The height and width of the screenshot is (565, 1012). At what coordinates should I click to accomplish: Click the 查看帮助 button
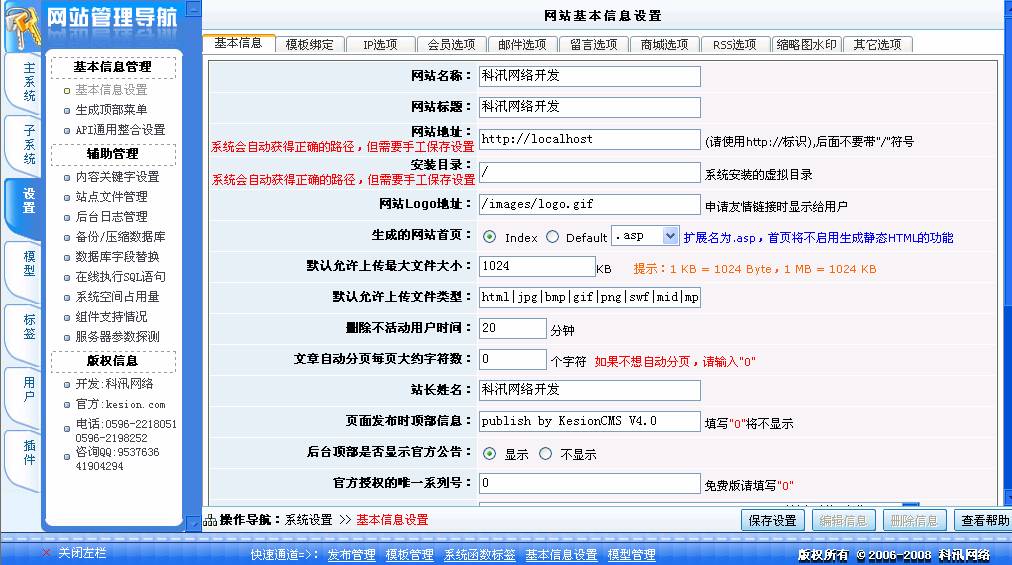coord(984,520)
